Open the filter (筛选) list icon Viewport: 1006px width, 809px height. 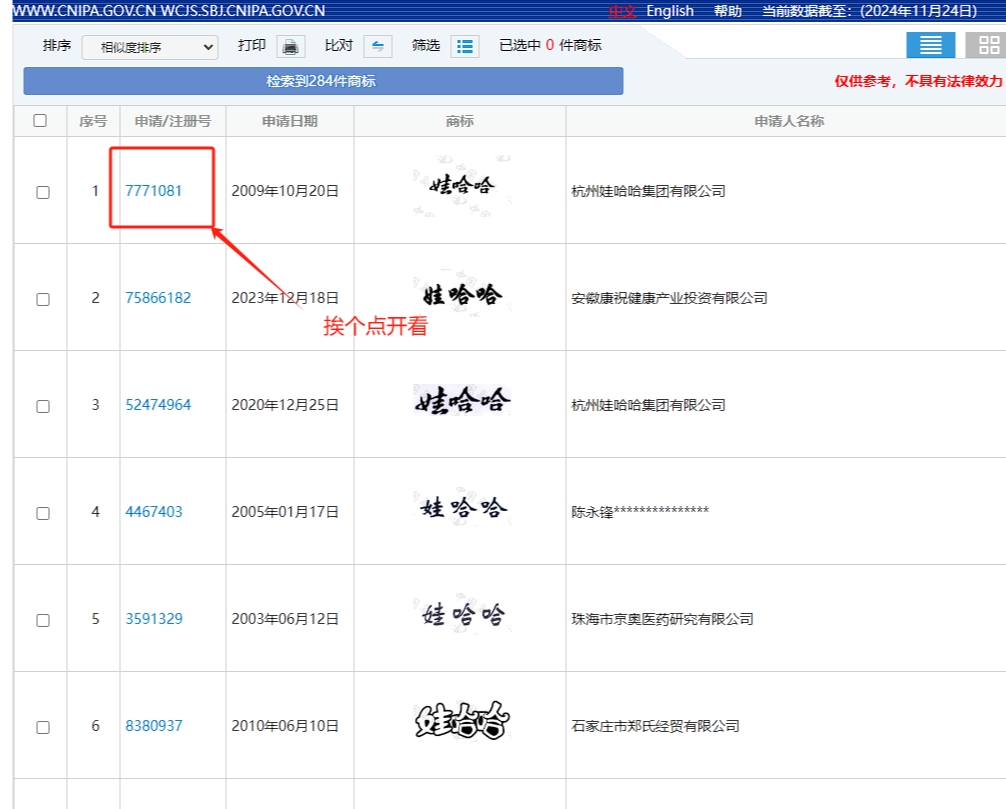coord(465,46)
